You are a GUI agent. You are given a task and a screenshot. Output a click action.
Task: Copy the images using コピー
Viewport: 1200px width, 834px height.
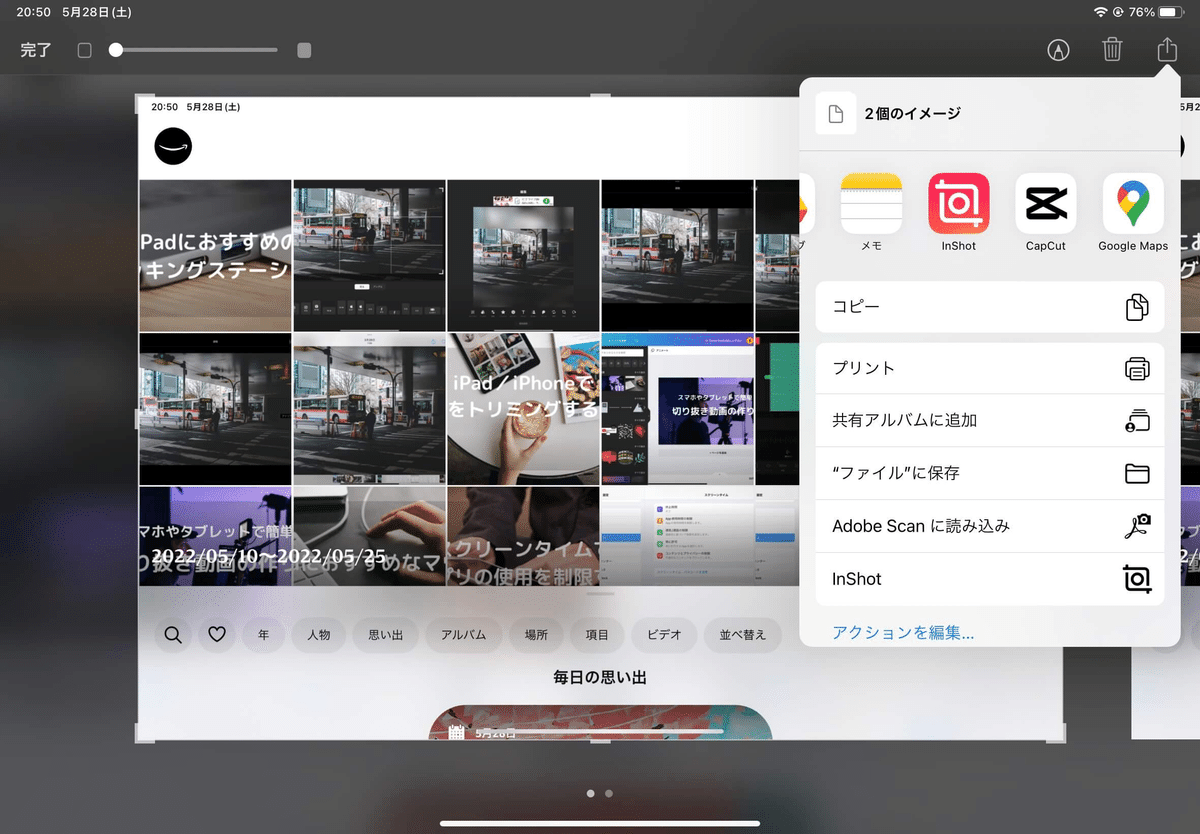(x=989, y=306)
